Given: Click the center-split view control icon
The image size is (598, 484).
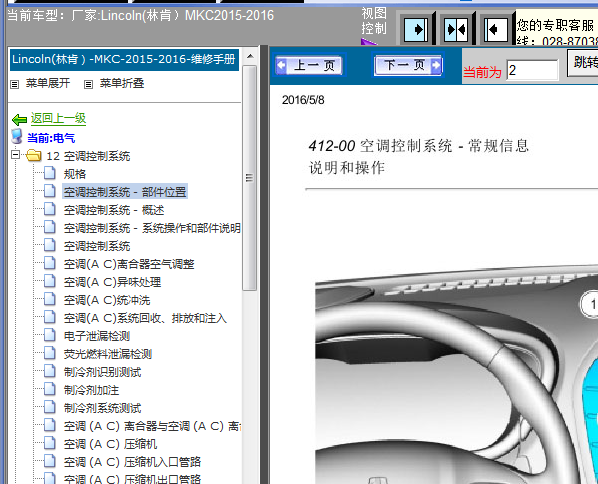Looking at the screenshot, I should 456,30.
